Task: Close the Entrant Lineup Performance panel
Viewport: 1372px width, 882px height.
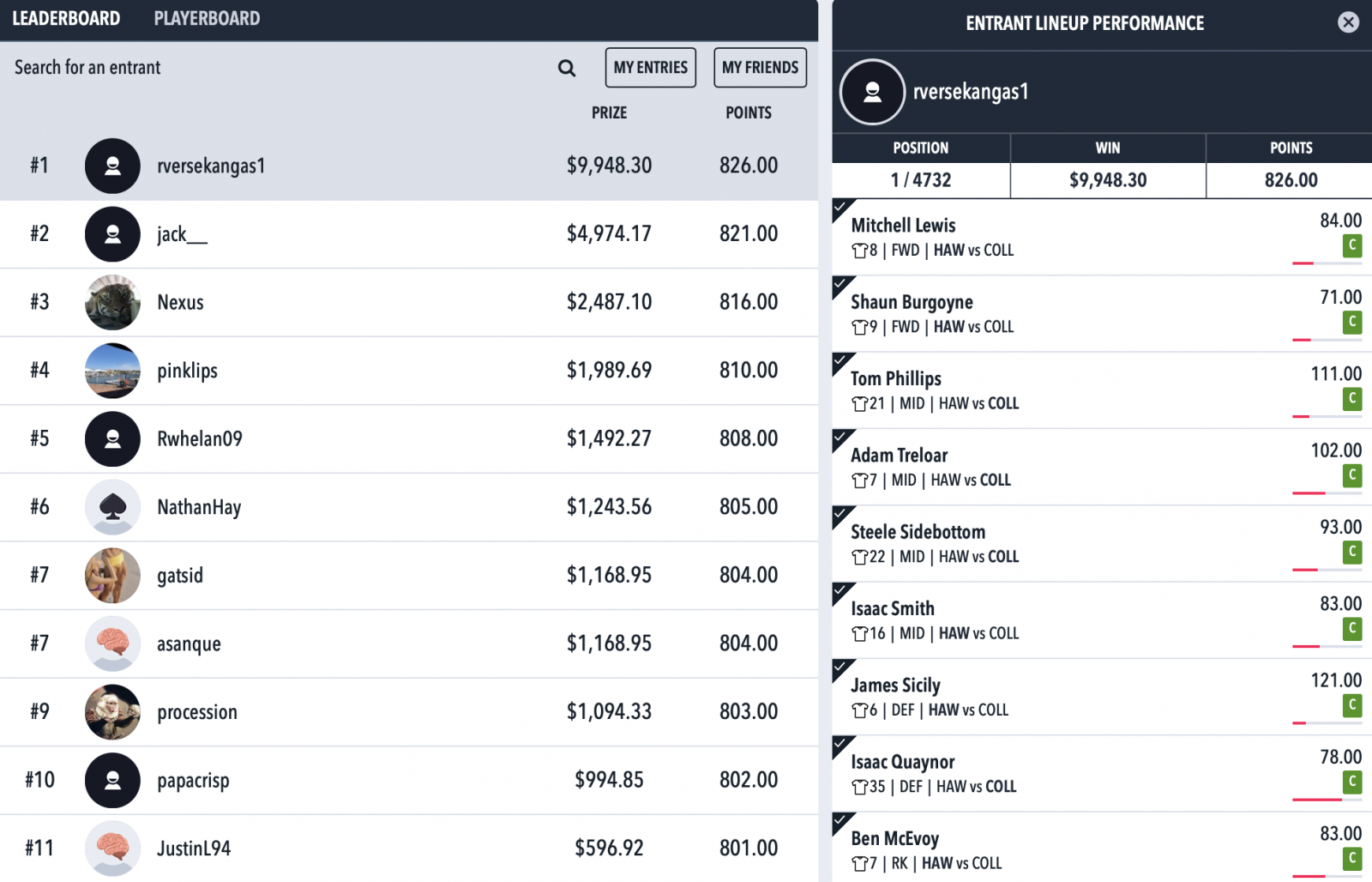Action: point(1348,22)
